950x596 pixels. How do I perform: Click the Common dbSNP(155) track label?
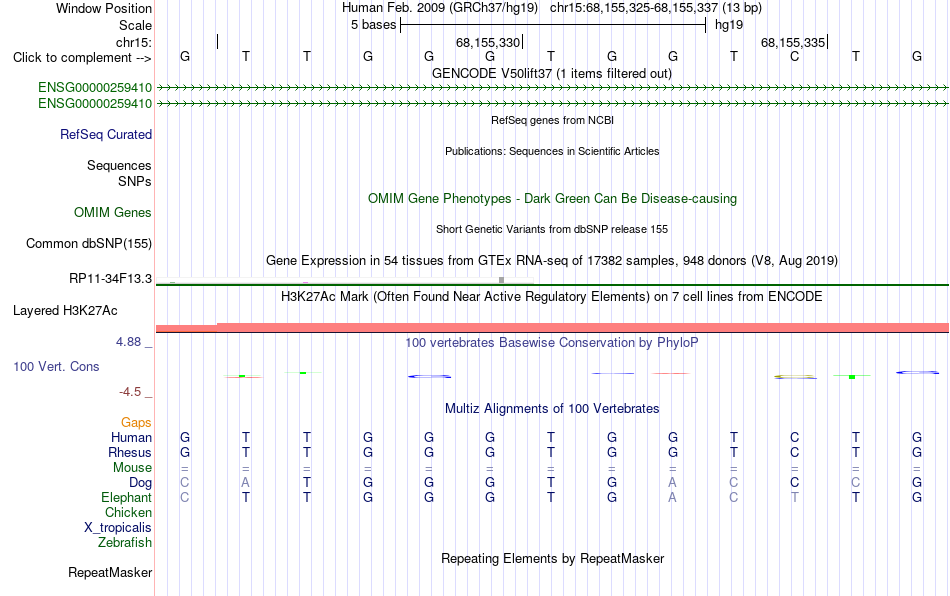tap(89, 243)
